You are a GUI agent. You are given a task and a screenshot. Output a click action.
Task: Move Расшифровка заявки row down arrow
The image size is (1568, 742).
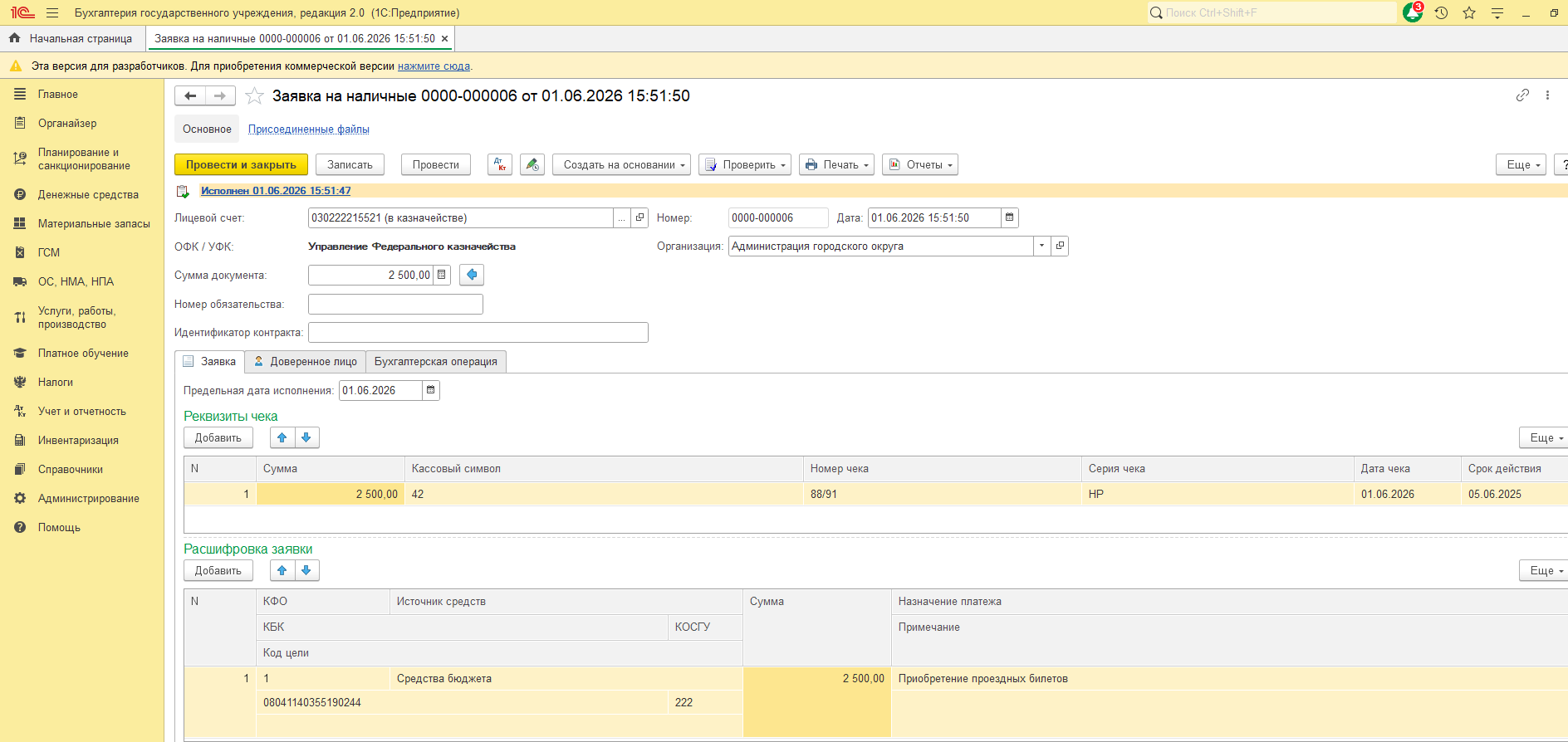click(x=306, y=570)
